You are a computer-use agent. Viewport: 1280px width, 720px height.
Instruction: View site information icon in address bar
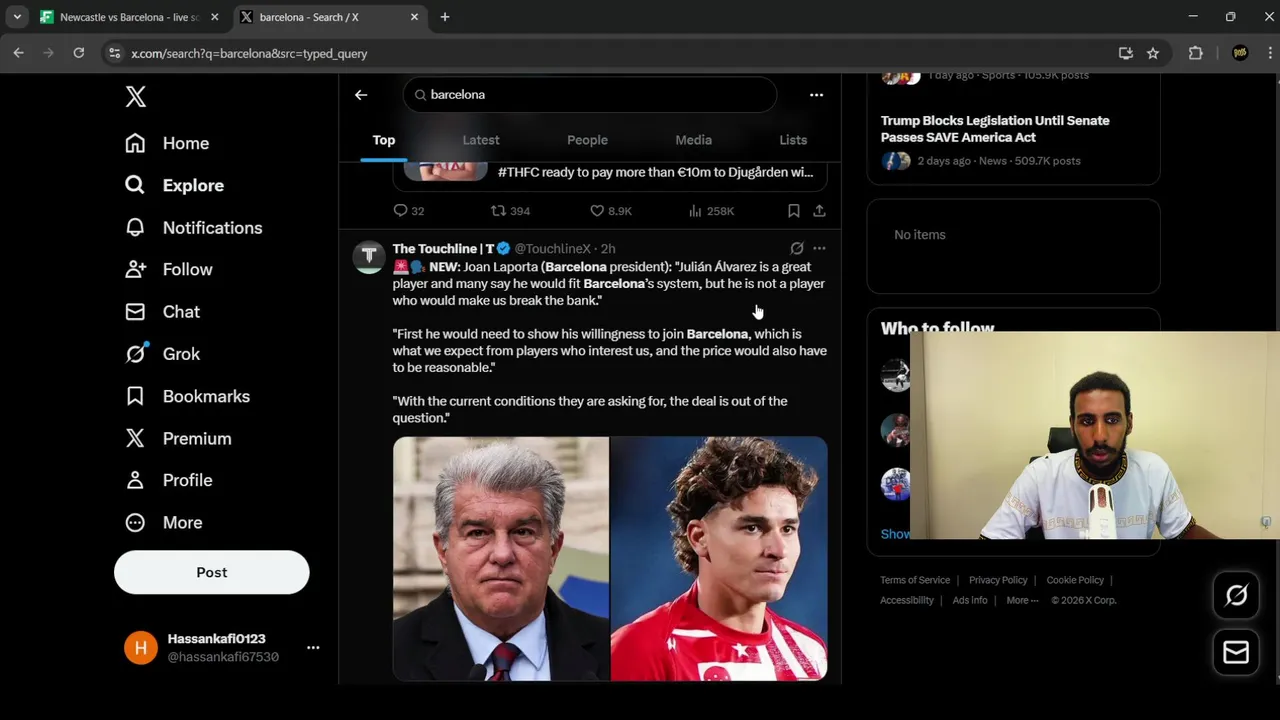click(114, 53)
